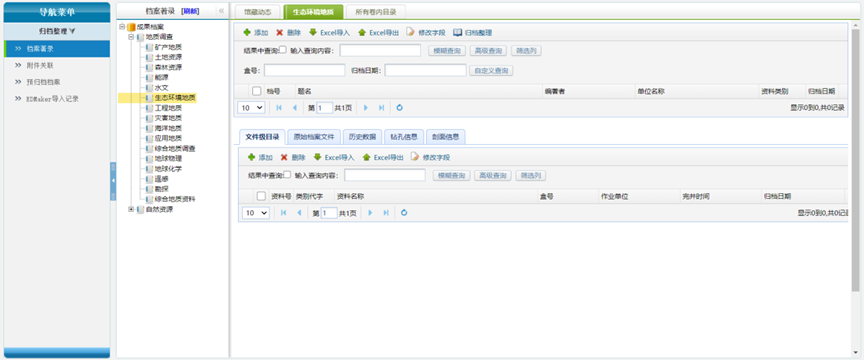Enable 结果中查询 checkbox in the top search bar

click(283, 50)
